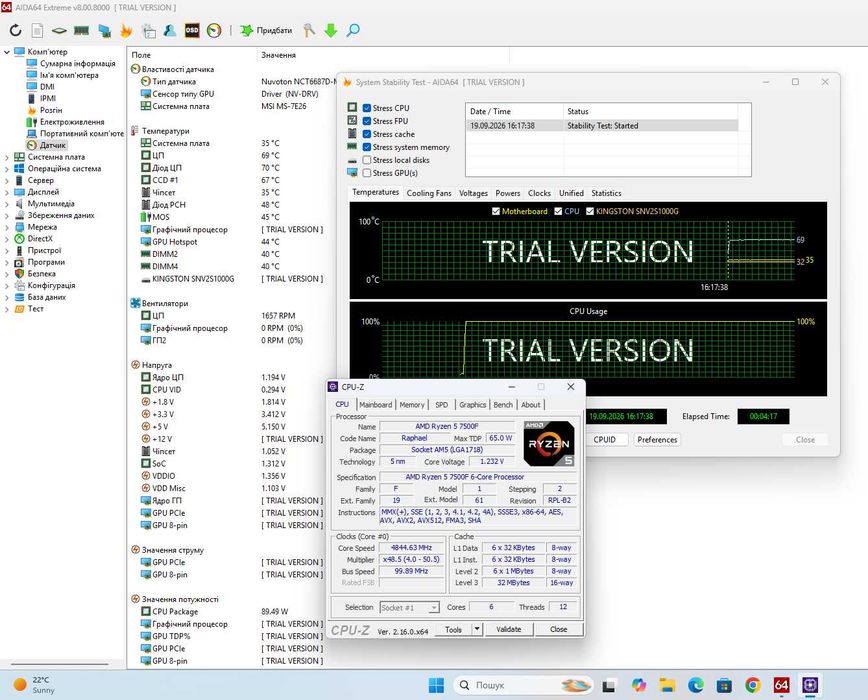The image size is (868, 700).
Task: Switch to AIDA64 via taskbar icon
Action: [x=781, y=685]
